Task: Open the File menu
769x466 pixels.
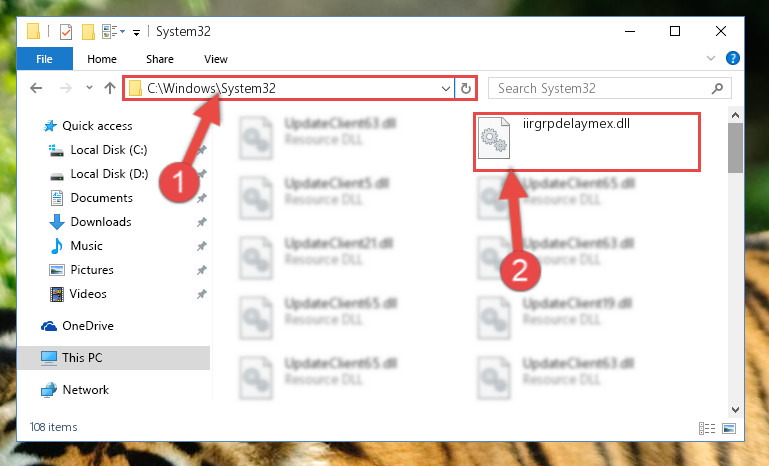Action: 44,59
